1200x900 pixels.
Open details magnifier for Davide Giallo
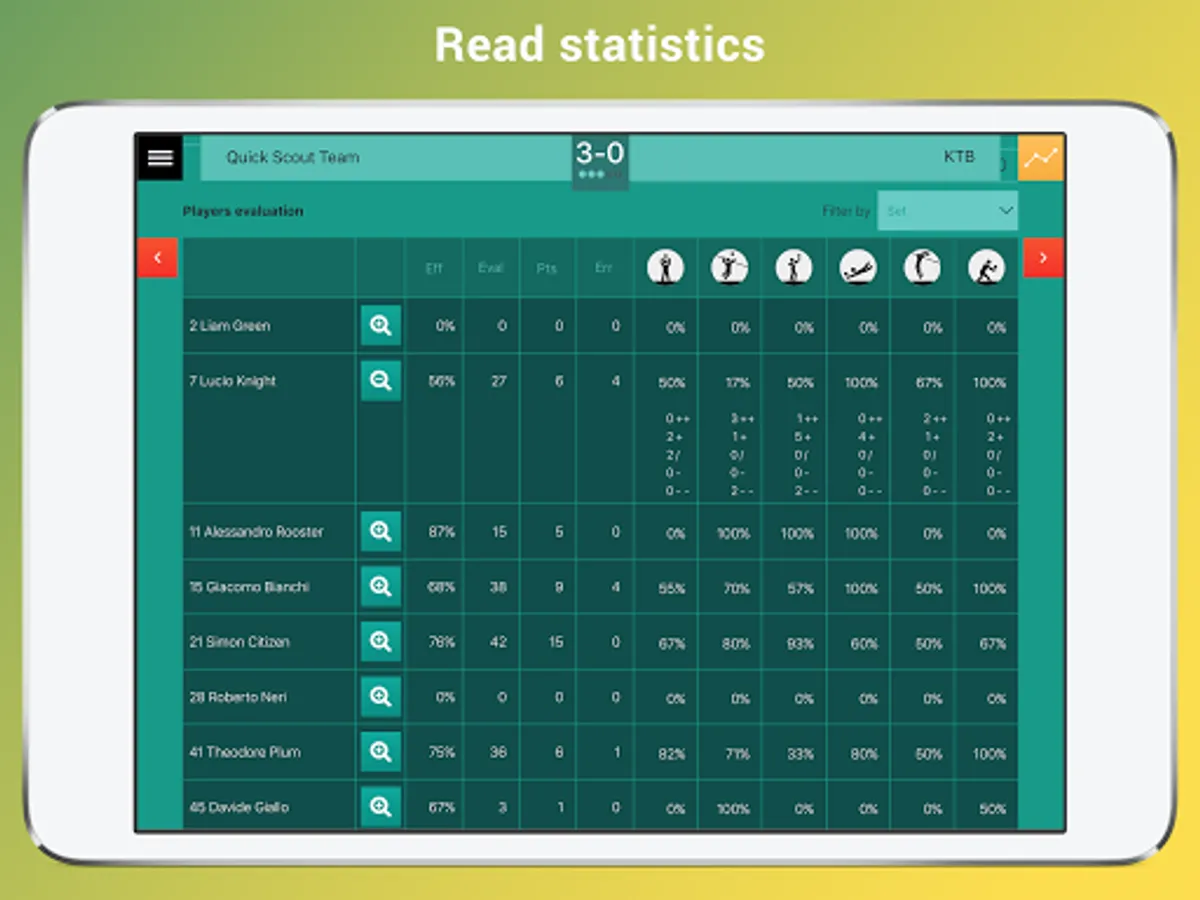coord(380,807)
